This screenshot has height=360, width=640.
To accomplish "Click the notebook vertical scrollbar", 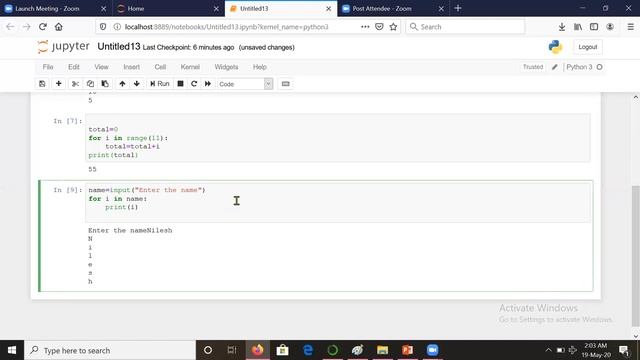I will (636, 255).
